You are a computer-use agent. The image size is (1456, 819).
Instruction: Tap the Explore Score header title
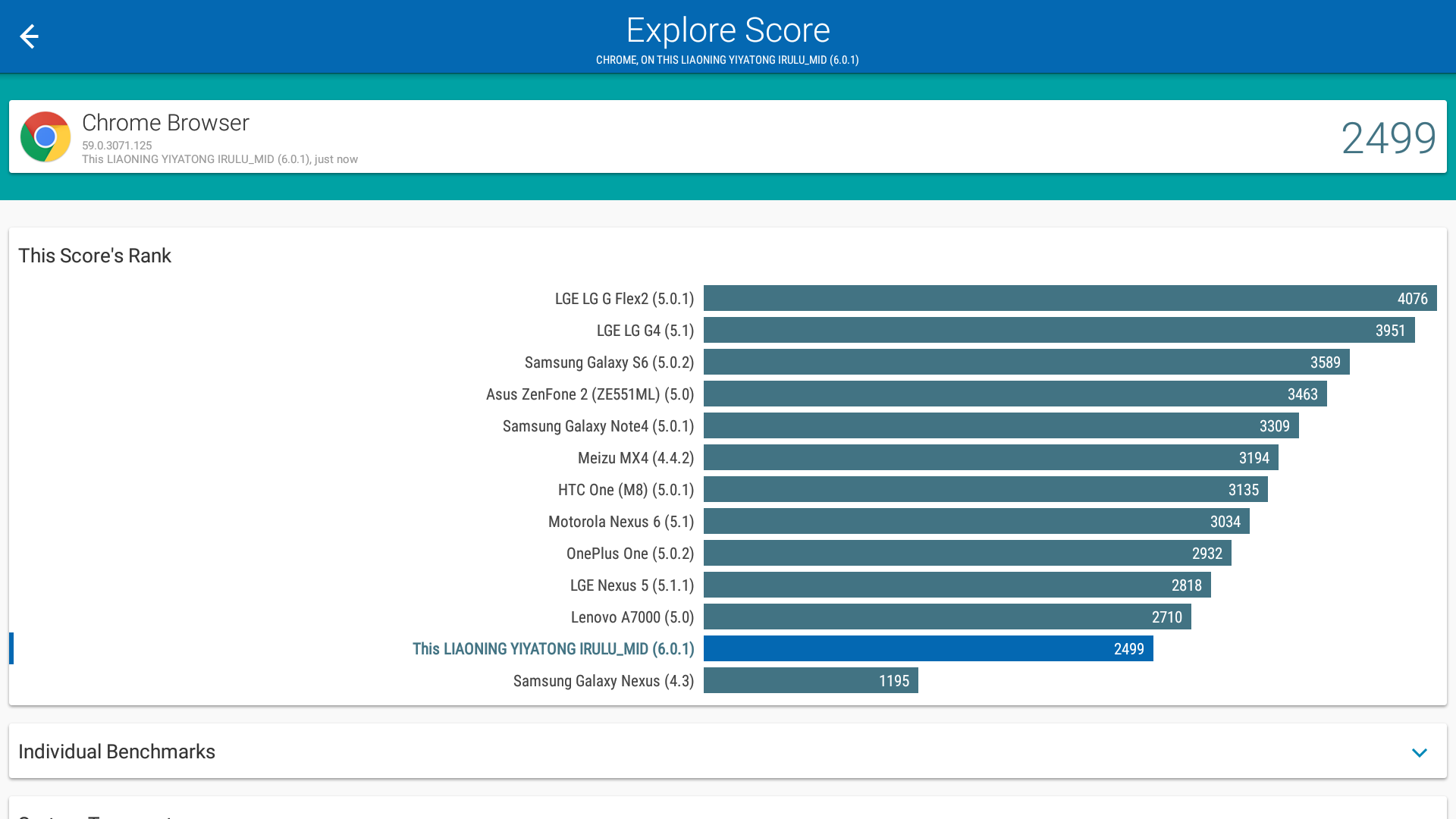tap(727, 31)
